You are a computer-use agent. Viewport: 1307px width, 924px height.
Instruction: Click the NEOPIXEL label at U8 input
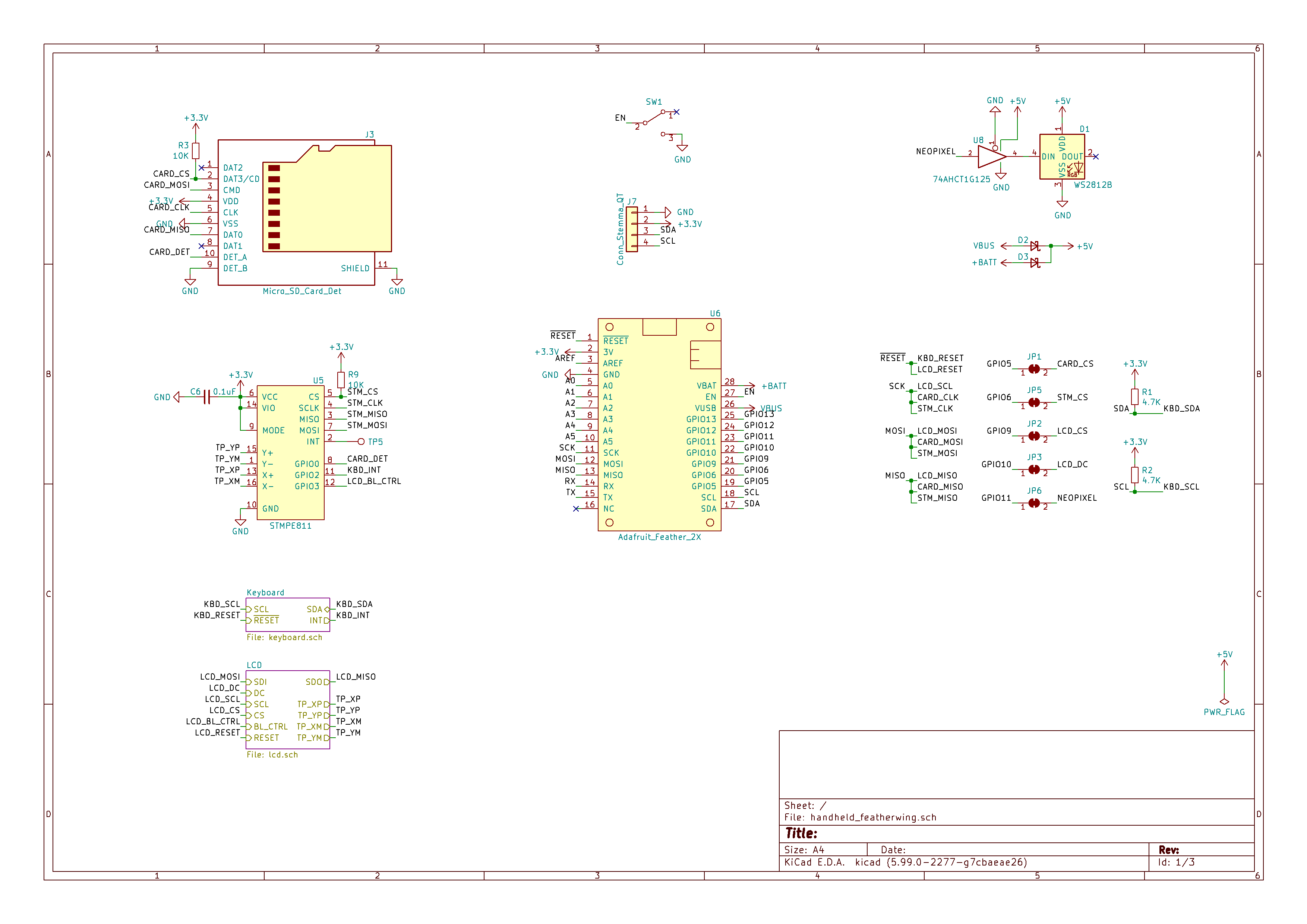coord(936,151)
